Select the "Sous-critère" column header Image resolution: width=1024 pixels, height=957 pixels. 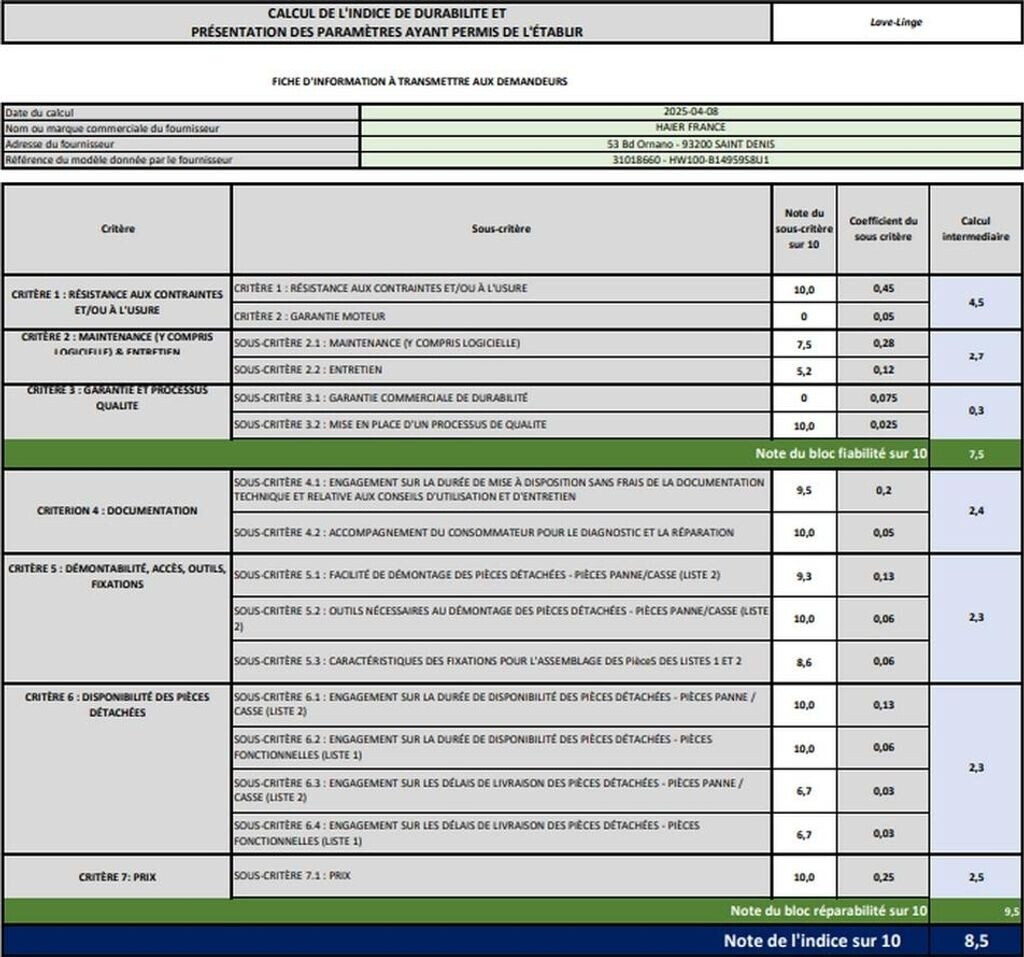click(x=501, y=229)
